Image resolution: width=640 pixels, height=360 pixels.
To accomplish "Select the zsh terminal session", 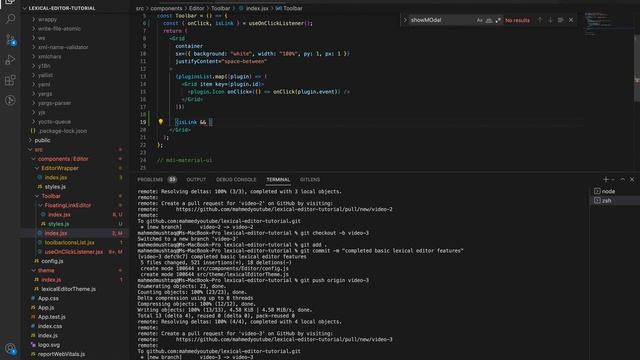I will click(x=614, y=200).
